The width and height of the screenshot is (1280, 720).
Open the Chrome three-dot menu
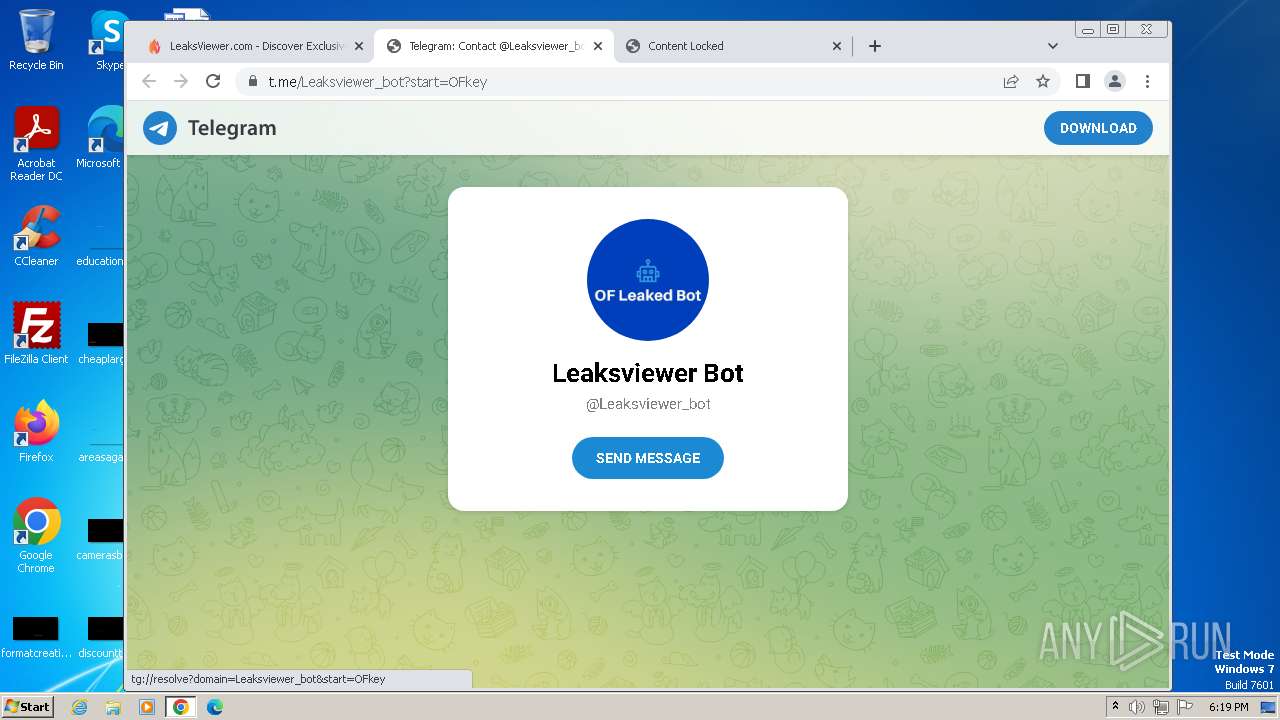point(1147,82)
